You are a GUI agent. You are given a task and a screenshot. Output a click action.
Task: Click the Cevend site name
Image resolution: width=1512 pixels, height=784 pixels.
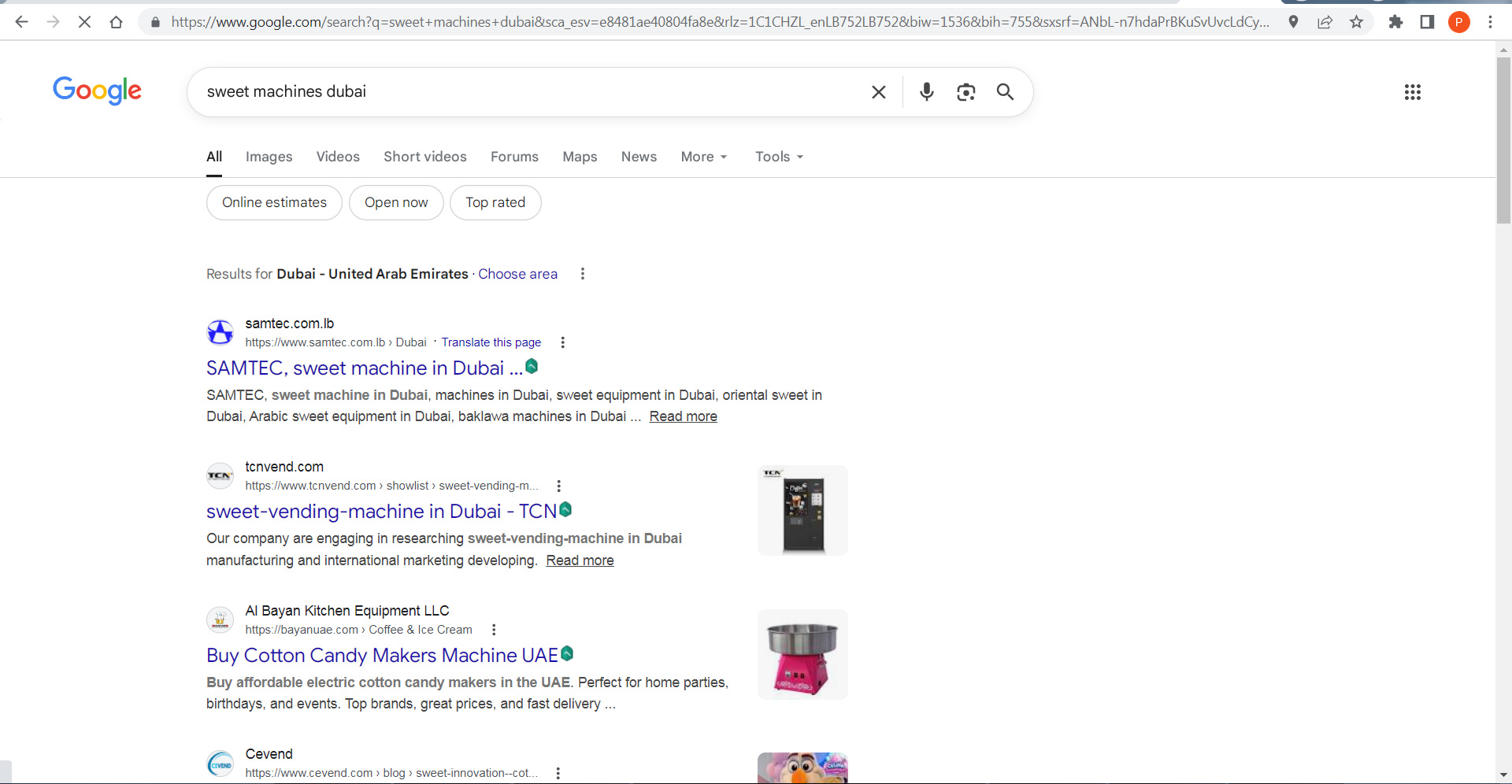coord(269,754)
